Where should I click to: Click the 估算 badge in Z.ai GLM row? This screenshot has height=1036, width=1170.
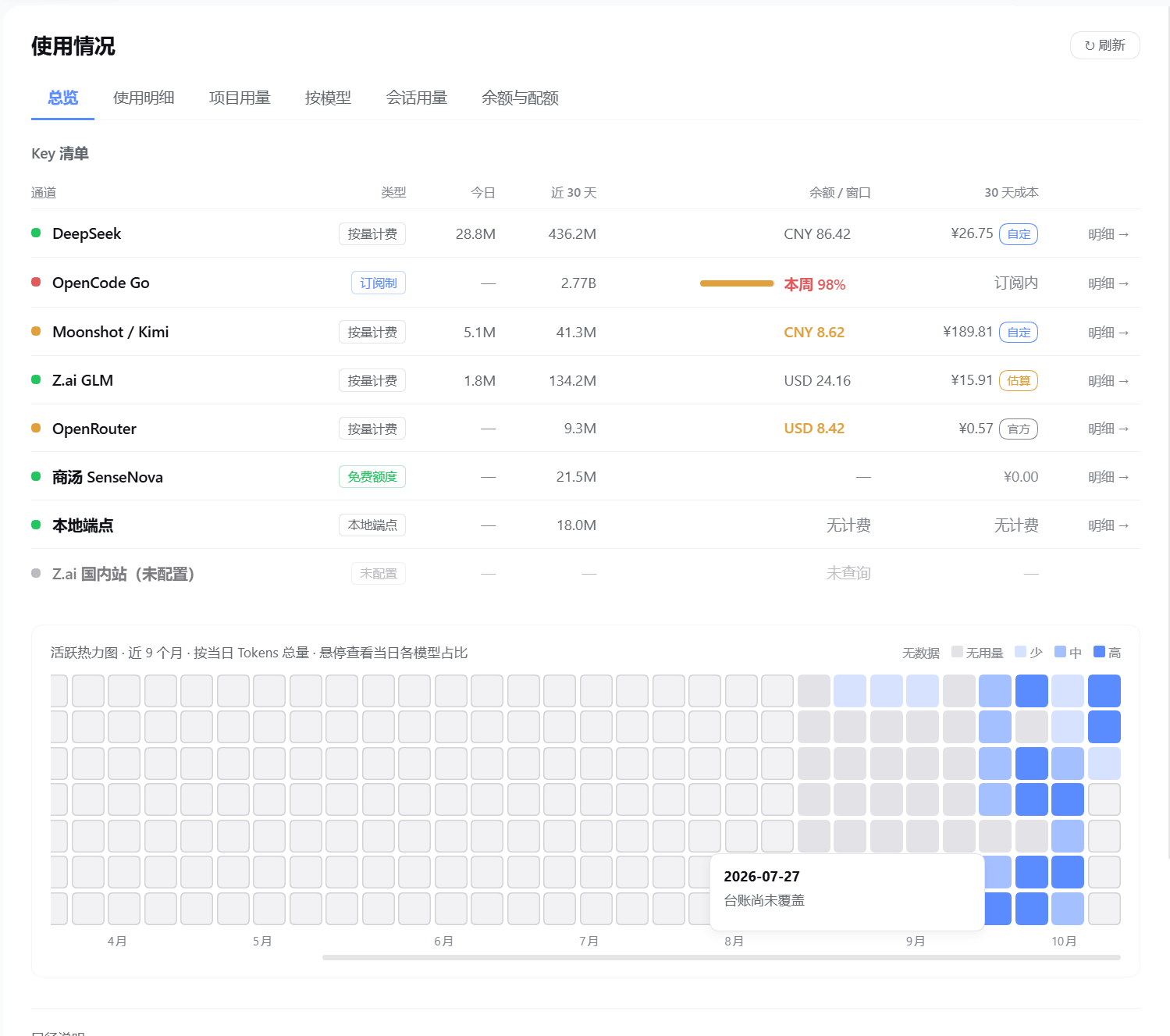(1019, 381)
